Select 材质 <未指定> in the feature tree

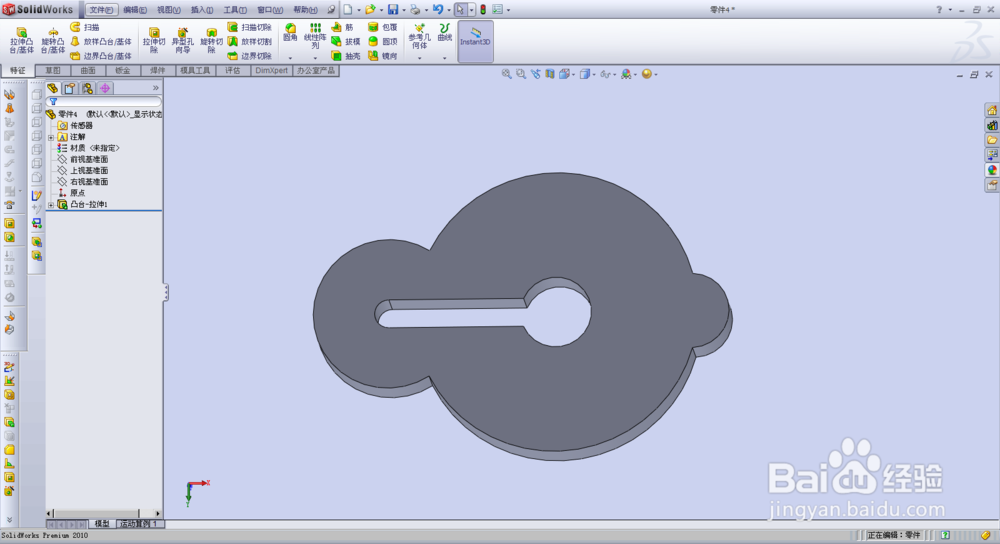88,148
